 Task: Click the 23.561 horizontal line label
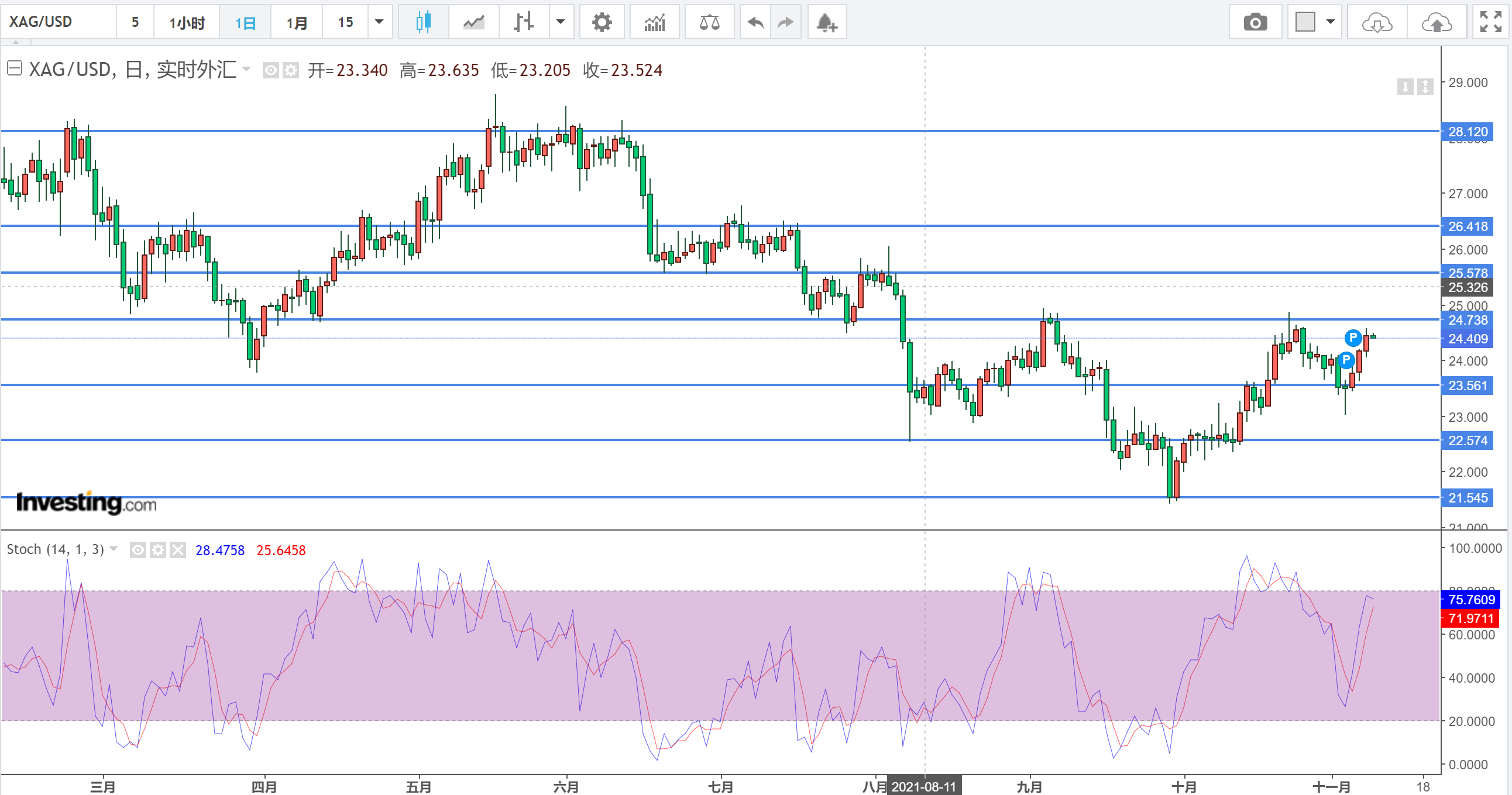pyautogui.click(x=1468, y=386)
